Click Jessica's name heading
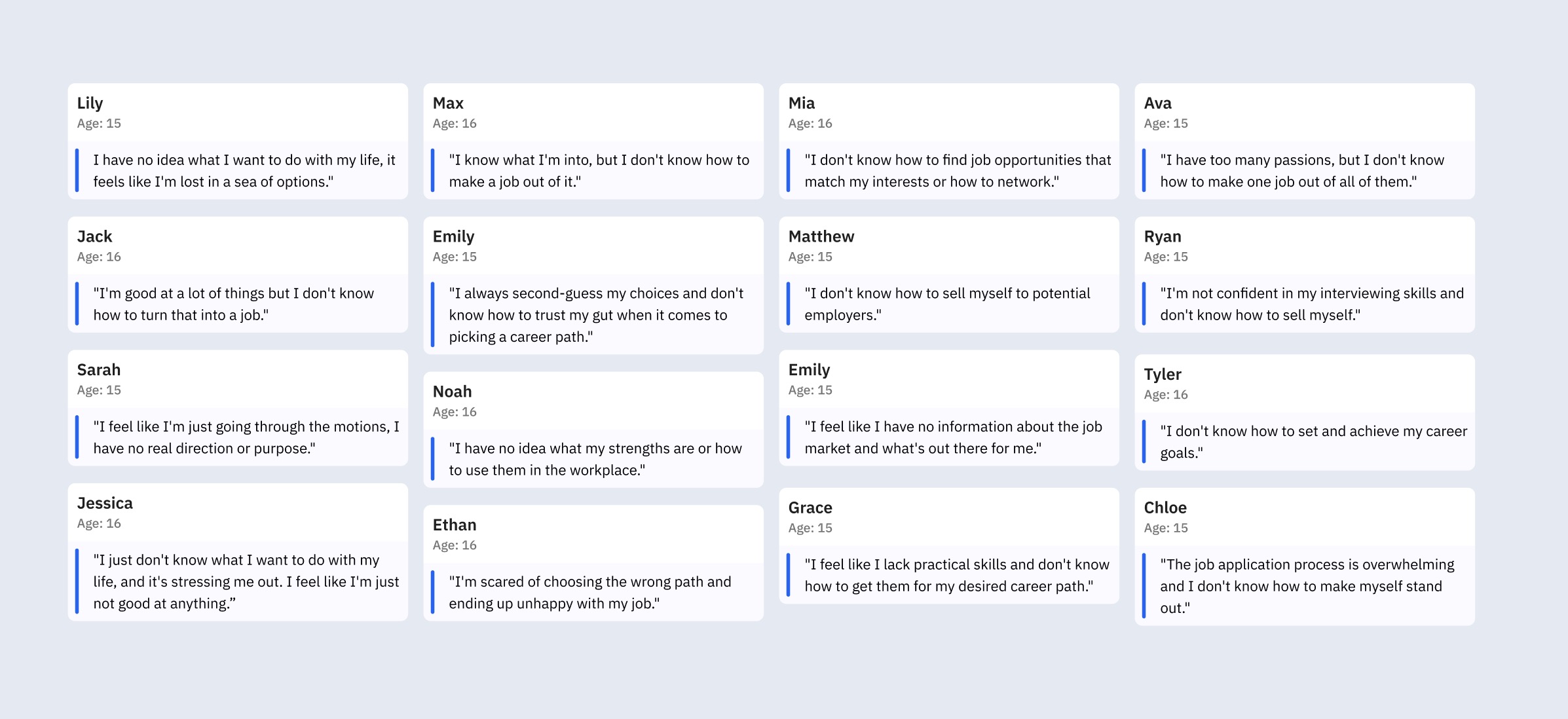 [x=105, y=503]
